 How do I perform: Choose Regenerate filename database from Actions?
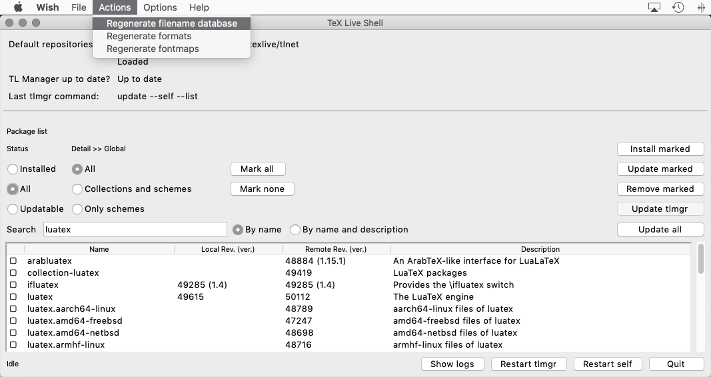171,23
